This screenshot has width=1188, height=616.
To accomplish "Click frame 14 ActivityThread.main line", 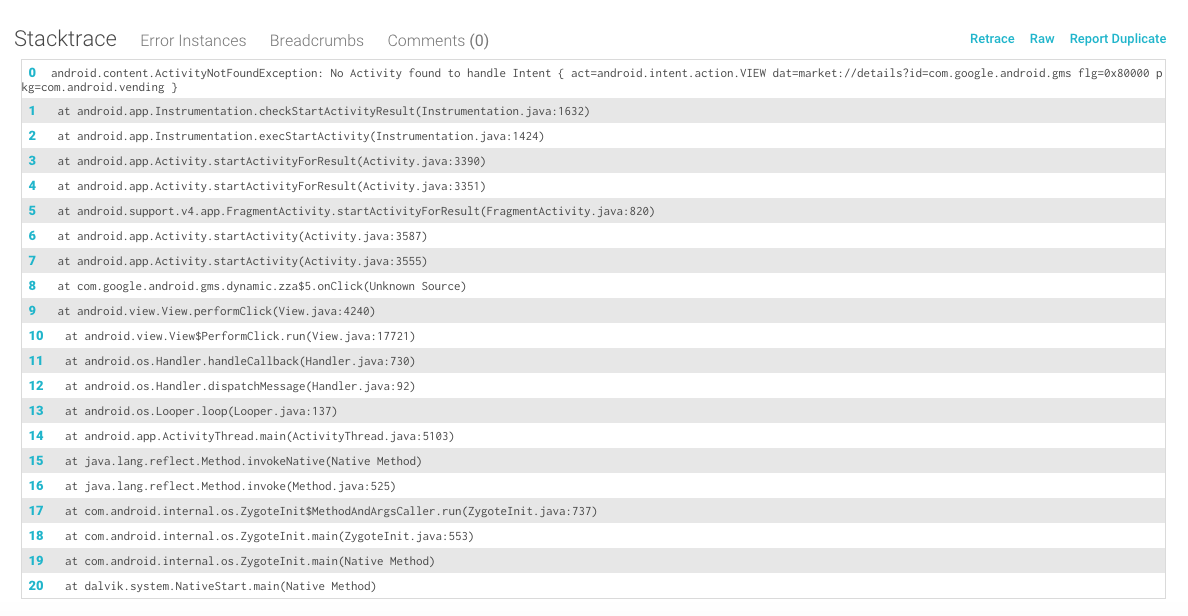I will click(x=259, y=436).
